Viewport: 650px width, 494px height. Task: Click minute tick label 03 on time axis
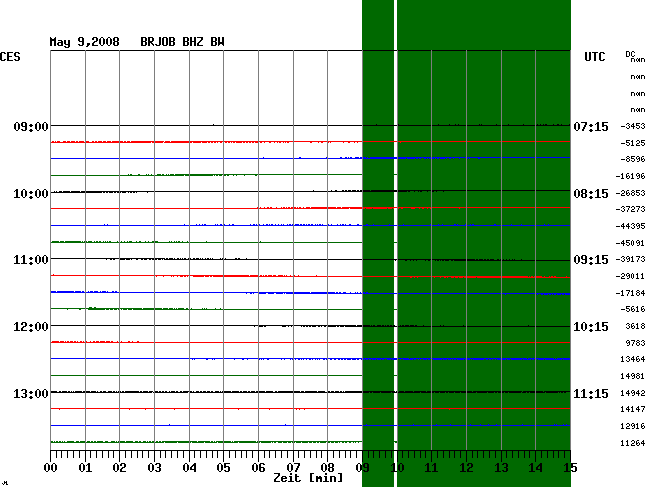[154, 468]
